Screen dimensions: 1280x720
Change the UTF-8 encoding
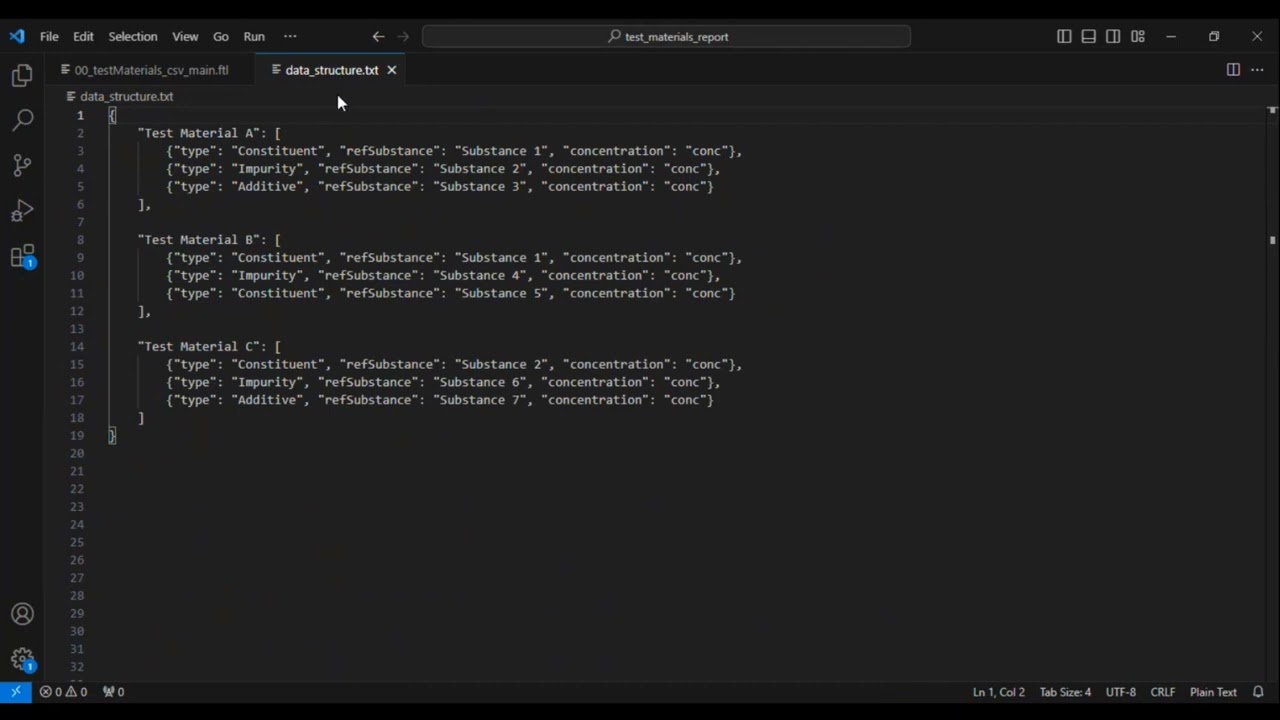click(1120, 692)
